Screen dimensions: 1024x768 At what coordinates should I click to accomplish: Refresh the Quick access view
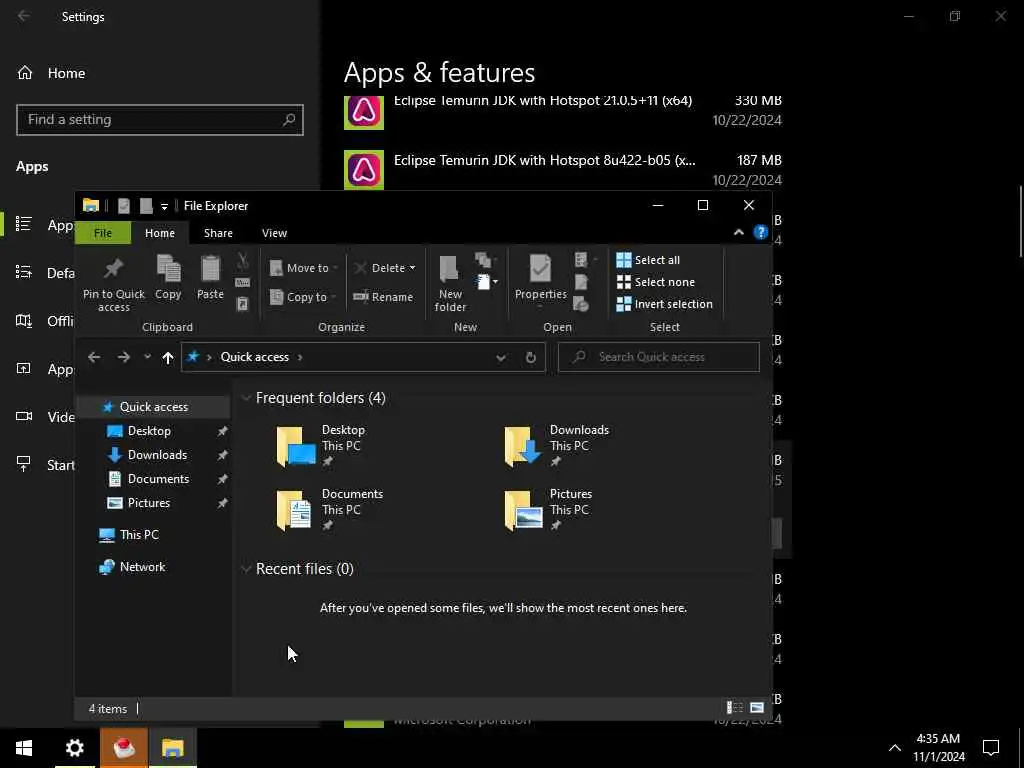531,357
